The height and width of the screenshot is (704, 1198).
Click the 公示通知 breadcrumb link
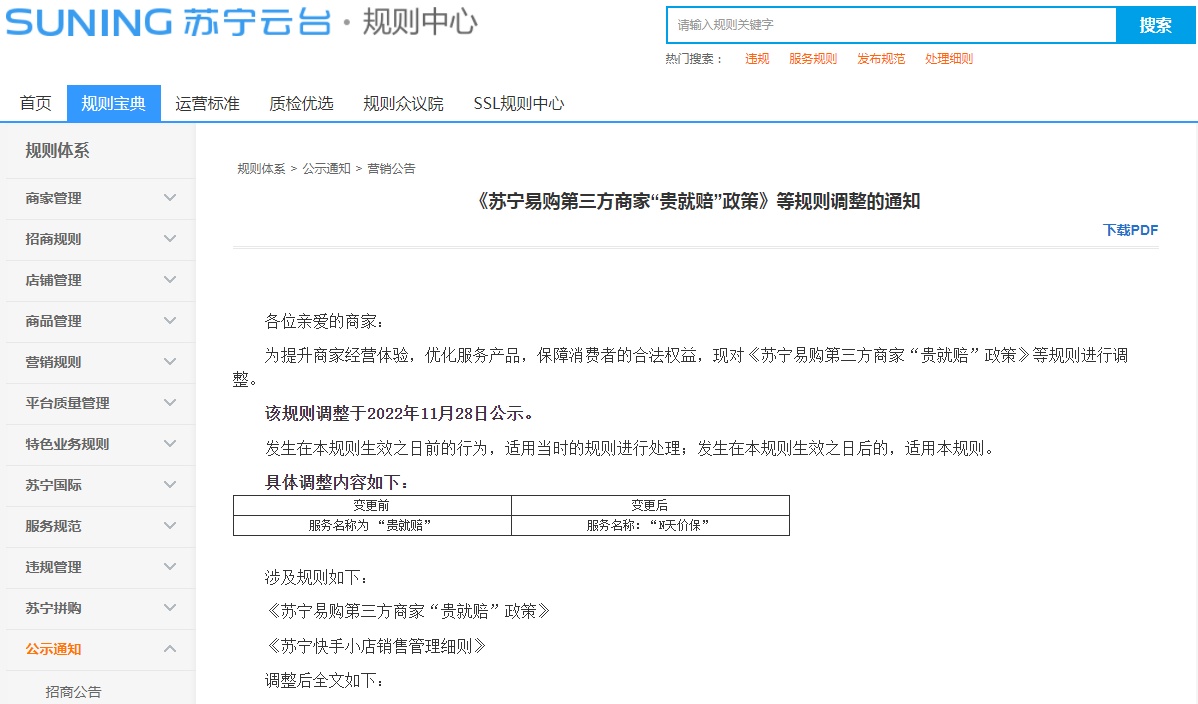(326, 168)
